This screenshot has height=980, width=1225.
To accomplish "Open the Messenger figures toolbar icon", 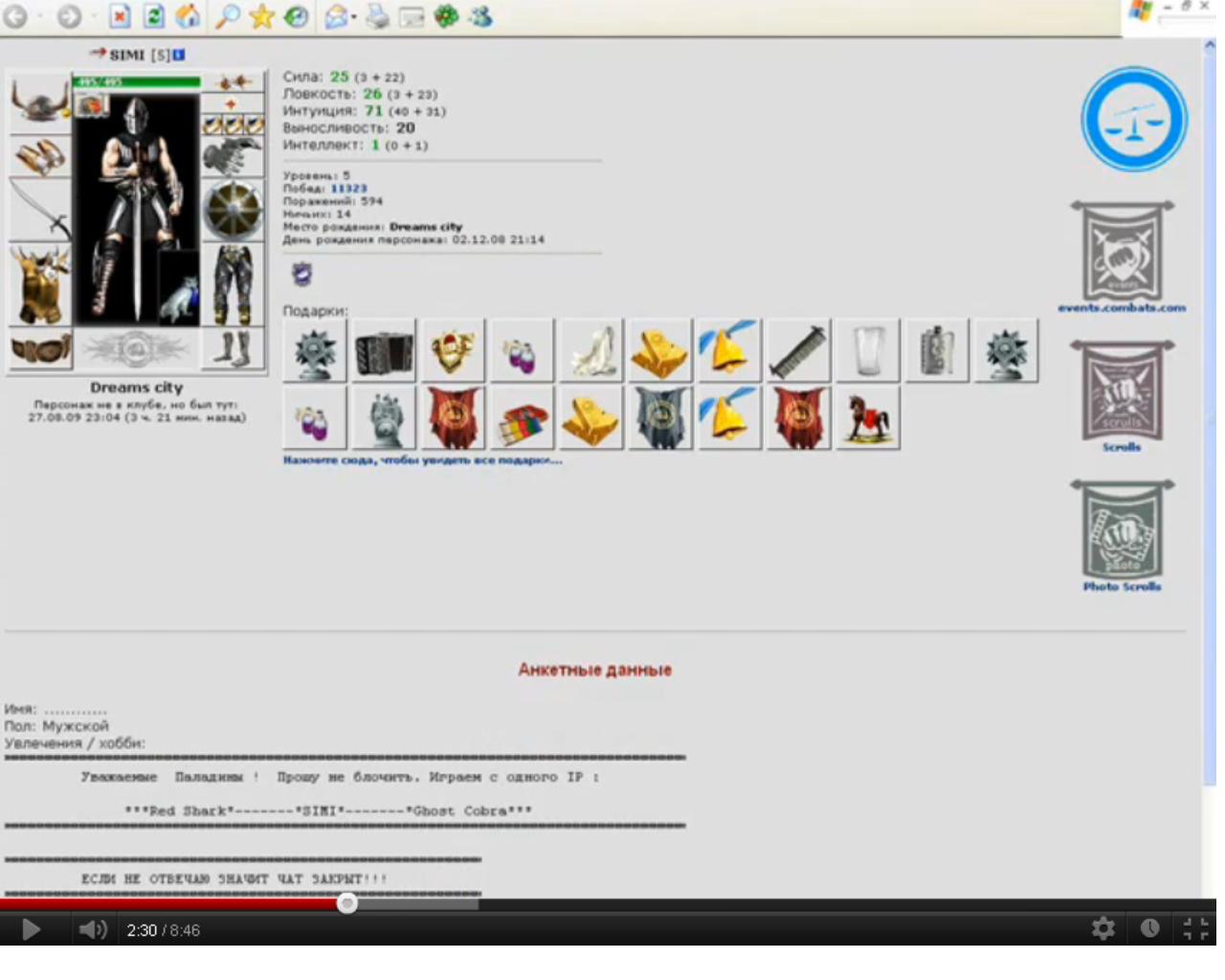I will 480,16.
